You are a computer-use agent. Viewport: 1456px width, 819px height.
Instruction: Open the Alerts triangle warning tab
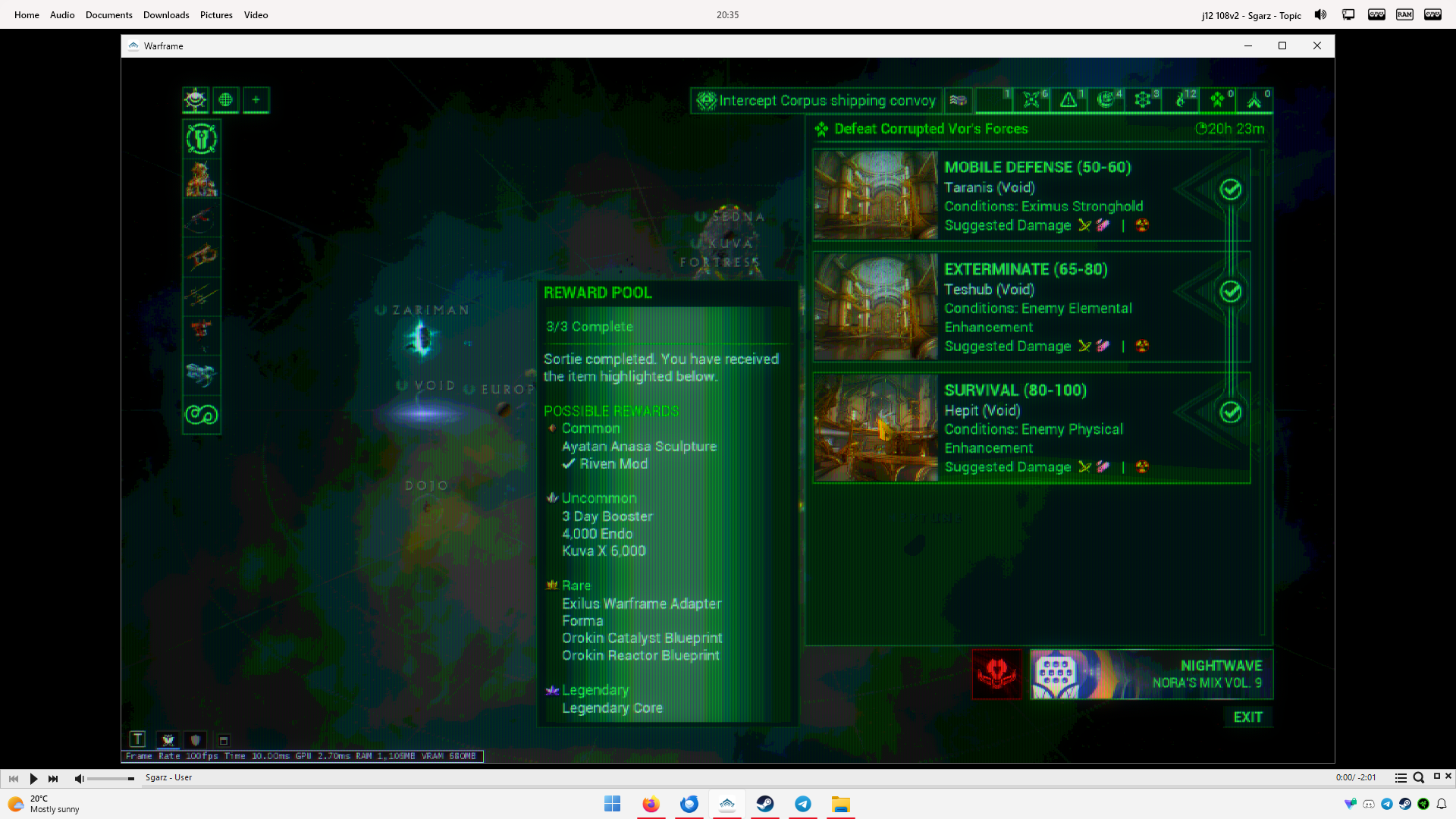(x=1068, y=100)
